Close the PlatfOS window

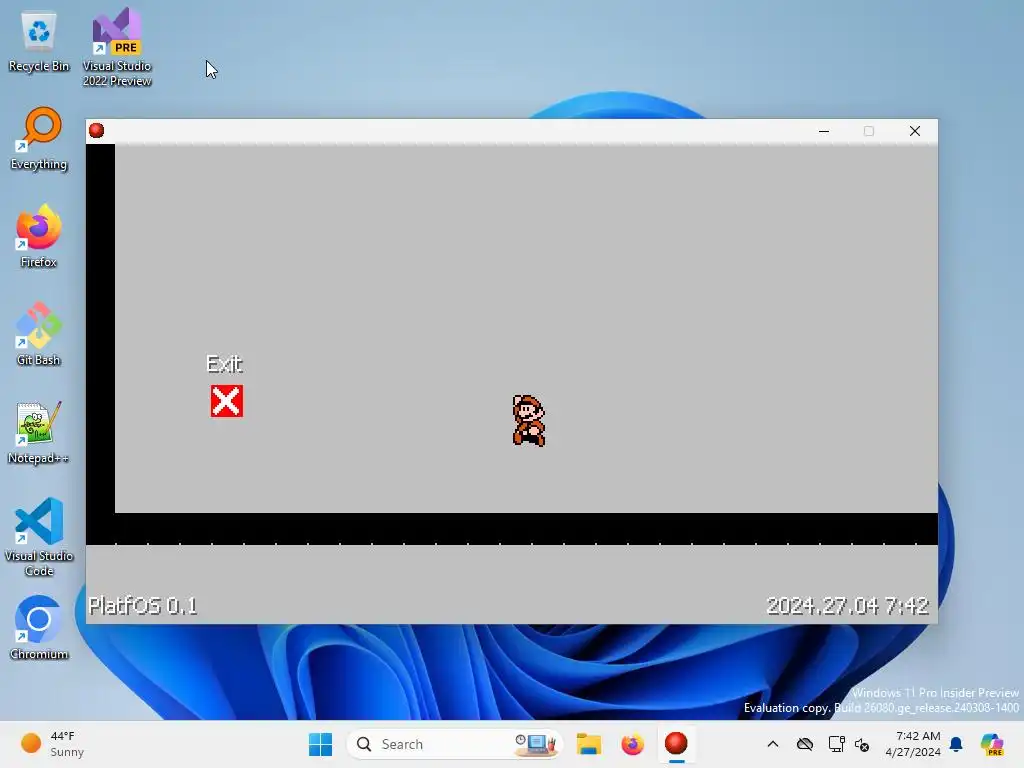tap(915, 131)
